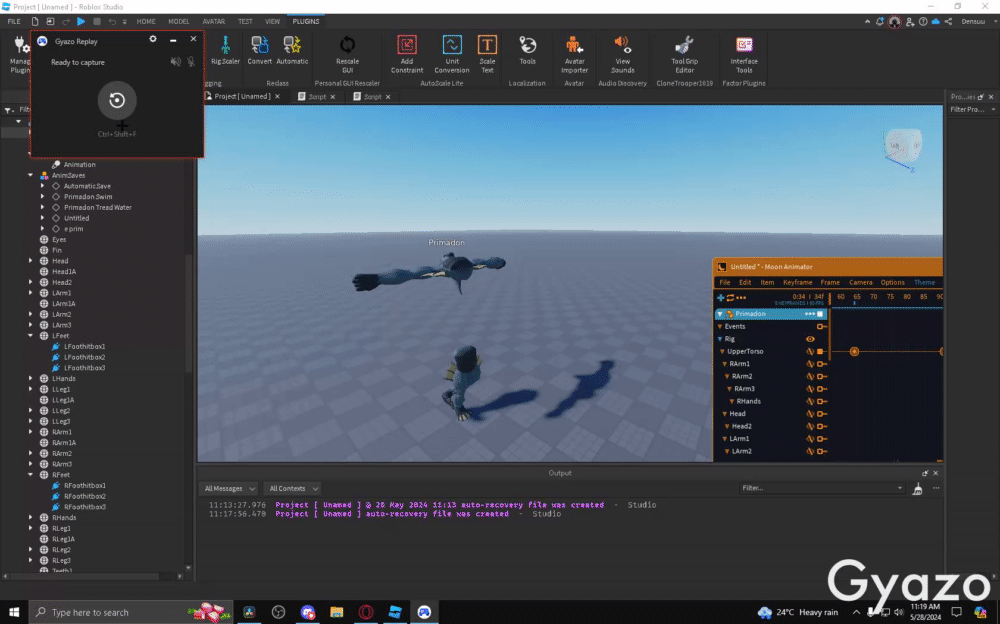
Task: Expand the Primadon Swim animation save
Action: pyautogui.click(x=43, y=197)
